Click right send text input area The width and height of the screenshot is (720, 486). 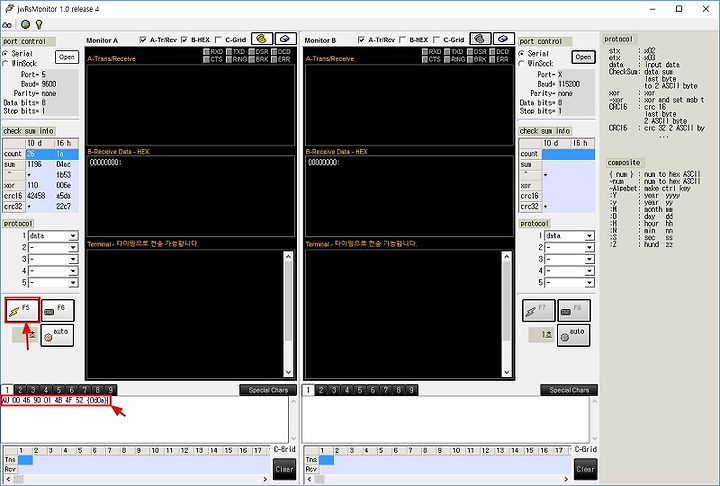tap(445, 419)
